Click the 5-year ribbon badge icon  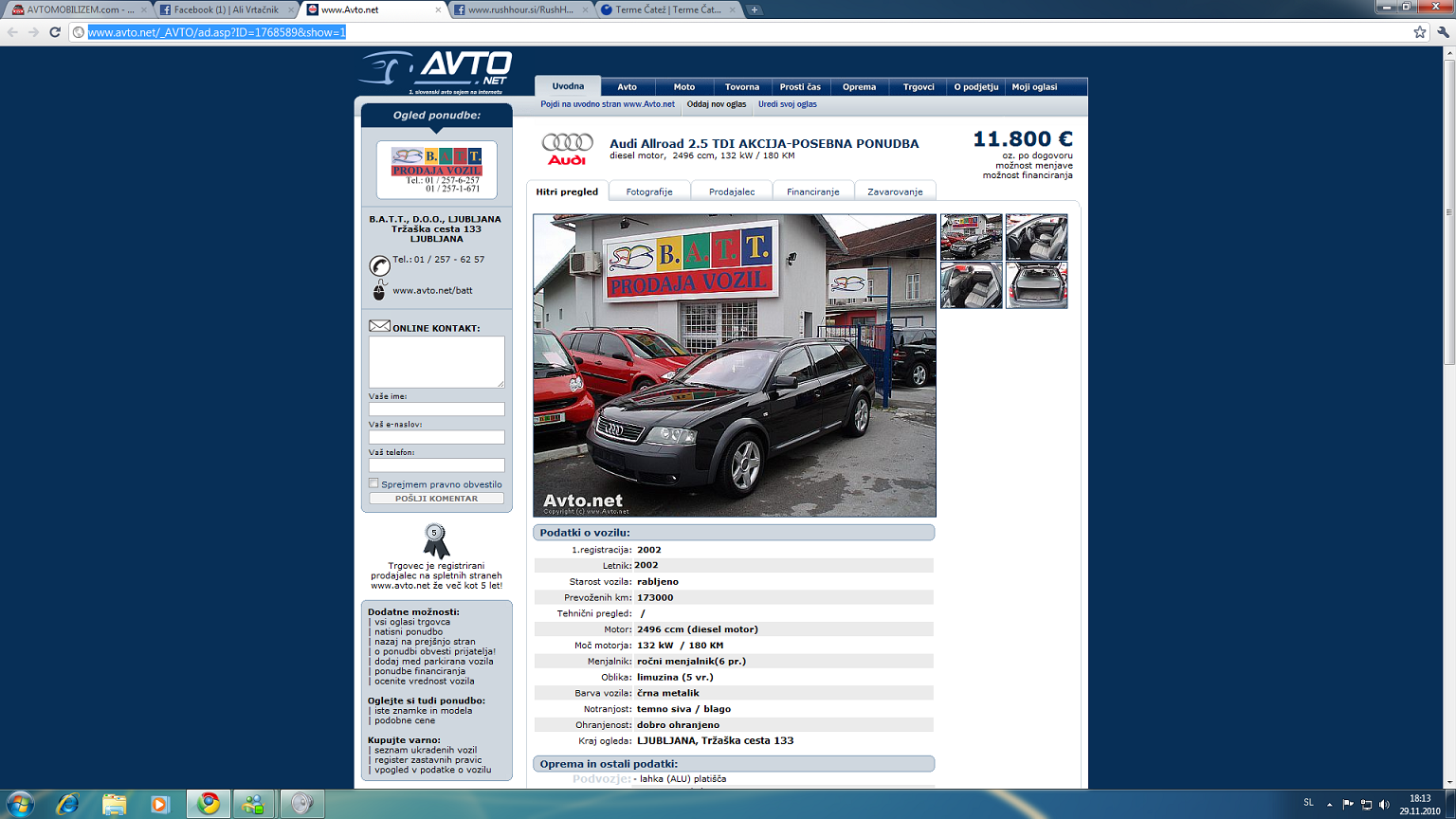click(x=436, y=540)
